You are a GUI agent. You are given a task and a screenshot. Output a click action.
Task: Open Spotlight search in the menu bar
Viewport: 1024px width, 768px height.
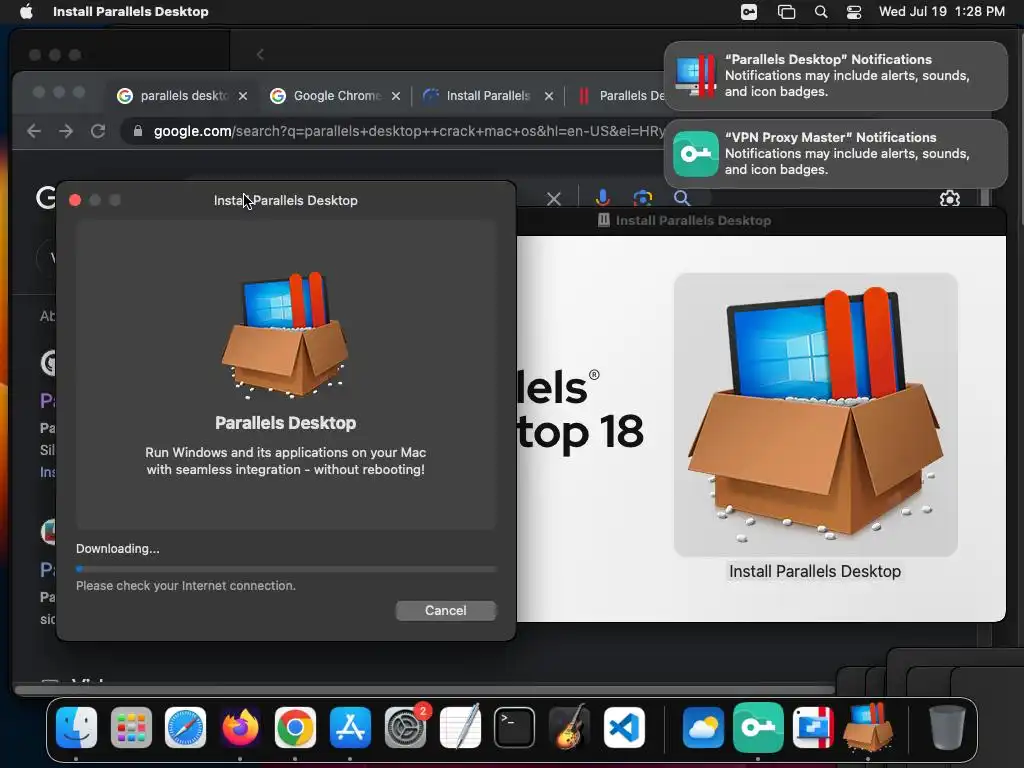(821, 12)
